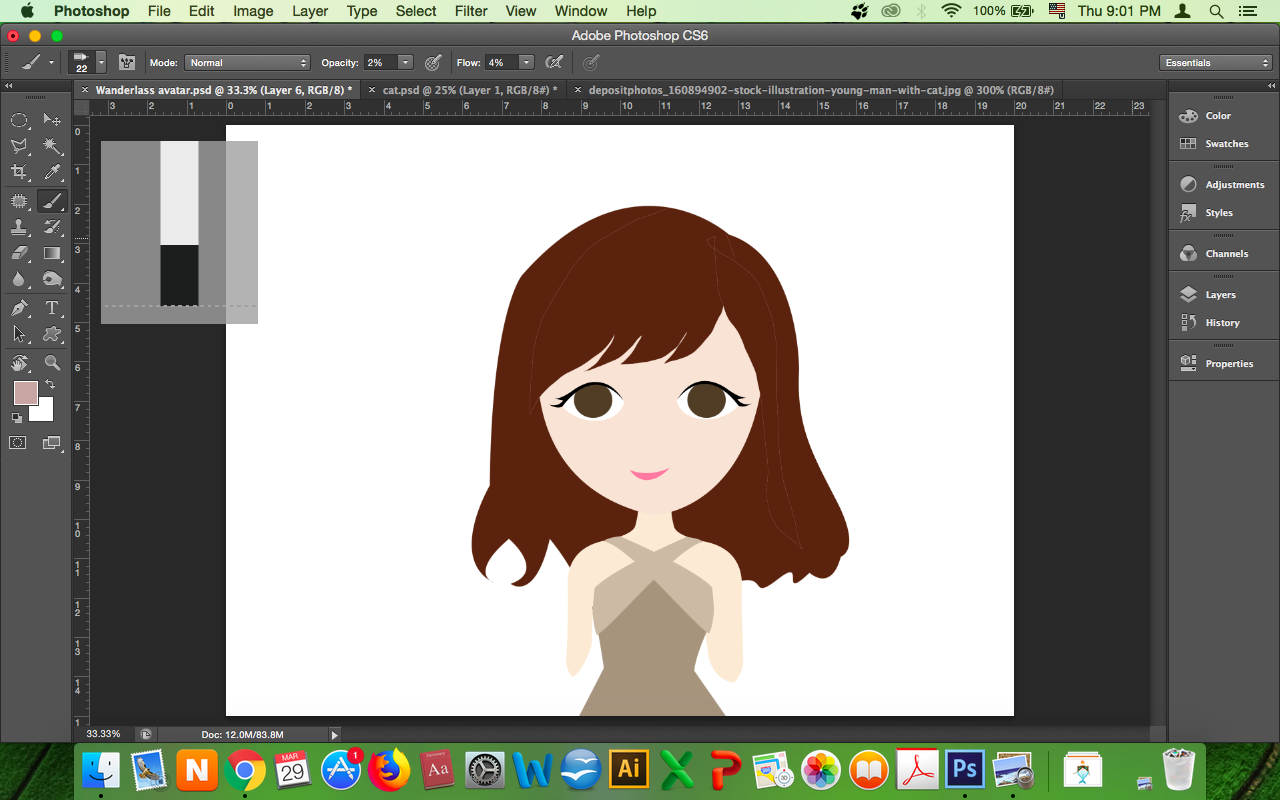Open Google Chrome from the Dock
Image resolution: width=1280 pixels, height=800 pixels.
244,770
